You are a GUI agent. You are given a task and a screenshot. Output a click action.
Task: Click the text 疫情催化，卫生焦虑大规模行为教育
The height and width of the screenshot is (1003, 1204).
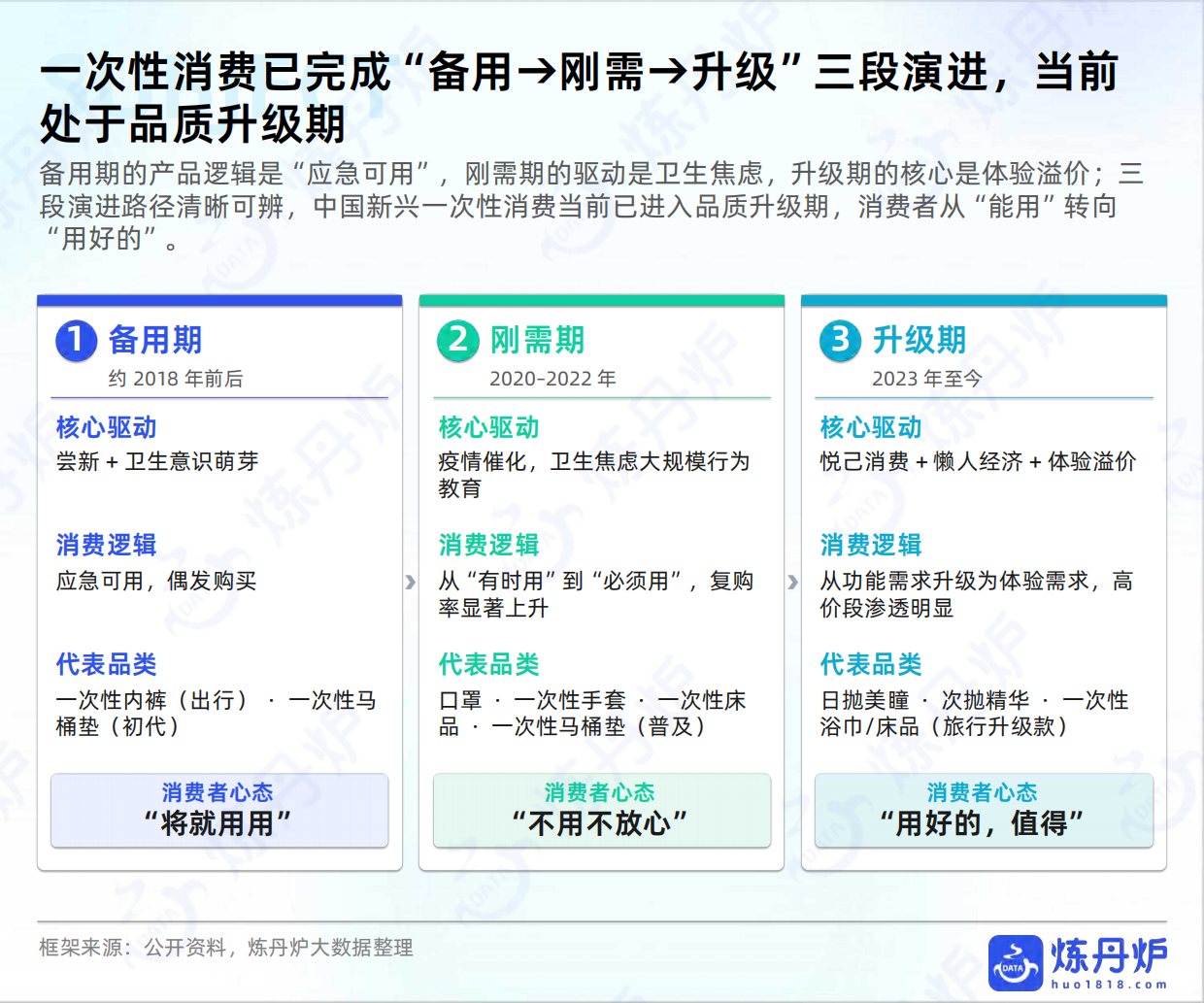(x=594, y=475)
